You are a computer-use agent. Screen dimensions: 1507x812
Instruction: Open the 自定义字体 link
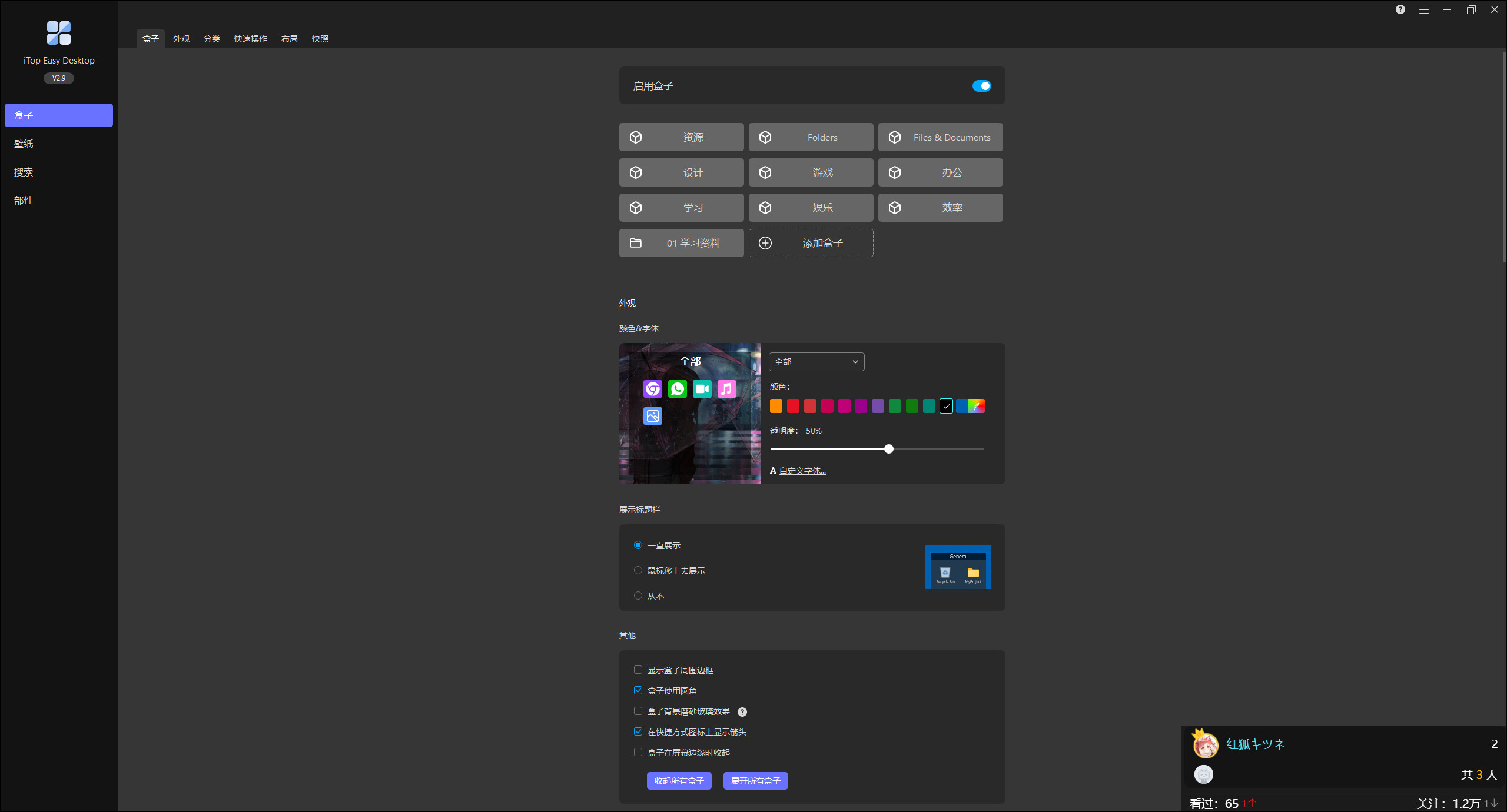tap(802, 471)
